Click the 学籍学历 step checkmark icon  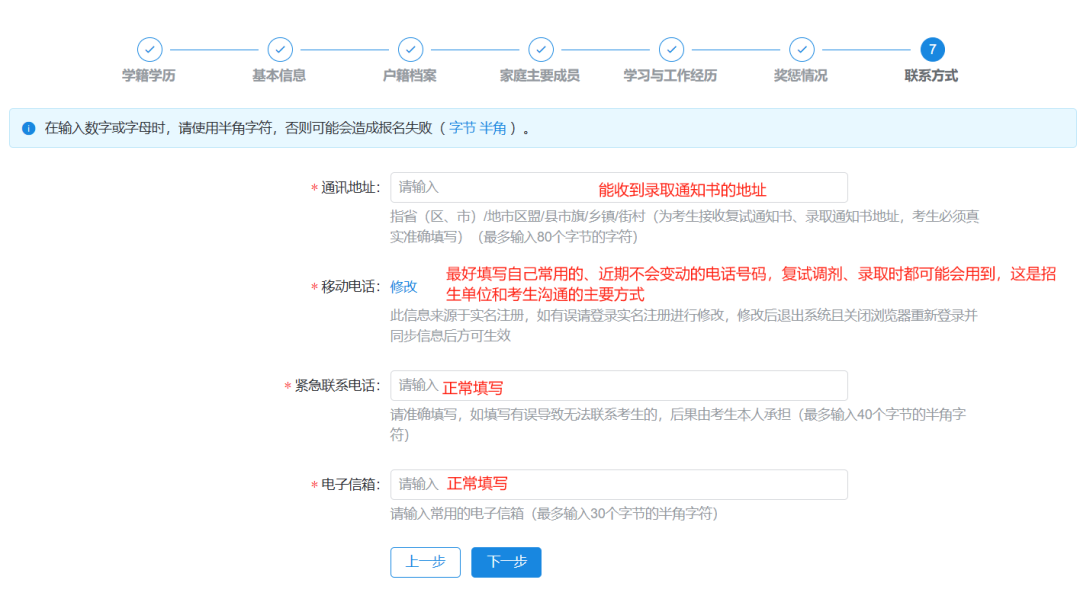click(149, 50)
